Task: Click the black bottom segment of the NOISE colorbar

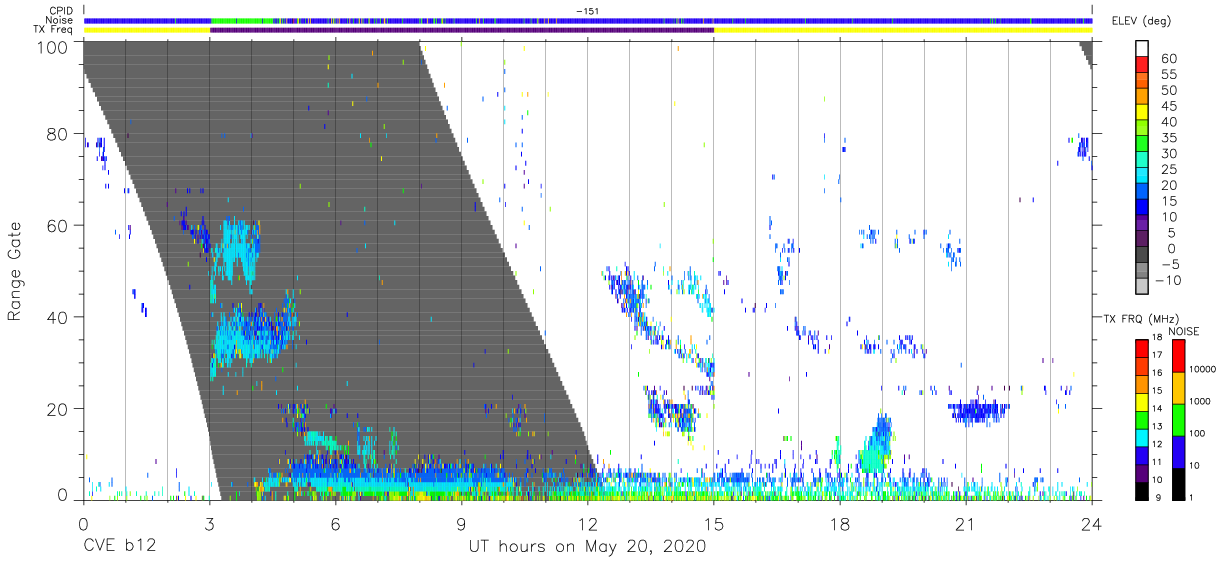Action: pos(1178,484)
